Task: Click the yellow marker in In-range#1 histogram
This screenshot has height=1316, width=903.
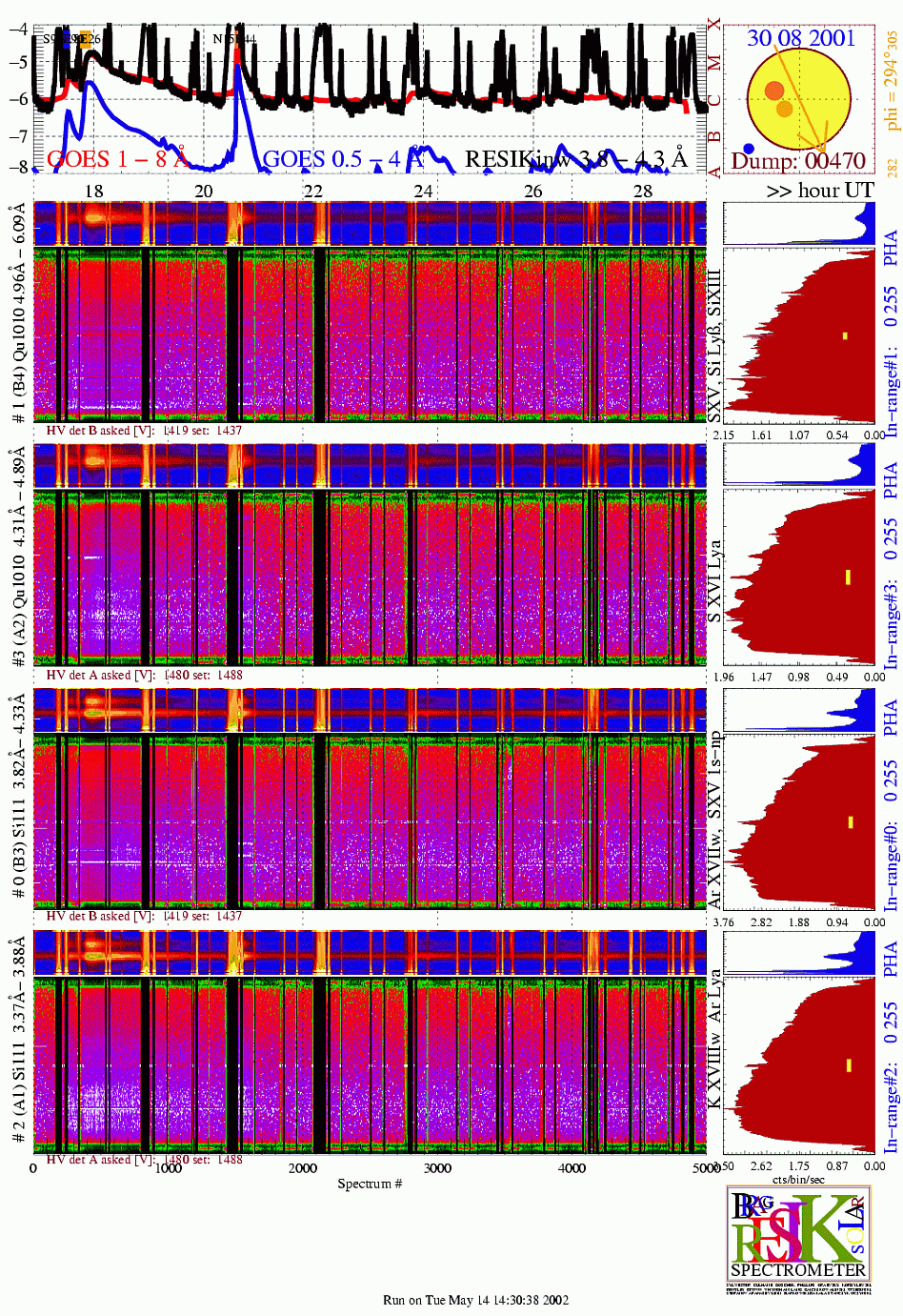Action: [844, 335]
